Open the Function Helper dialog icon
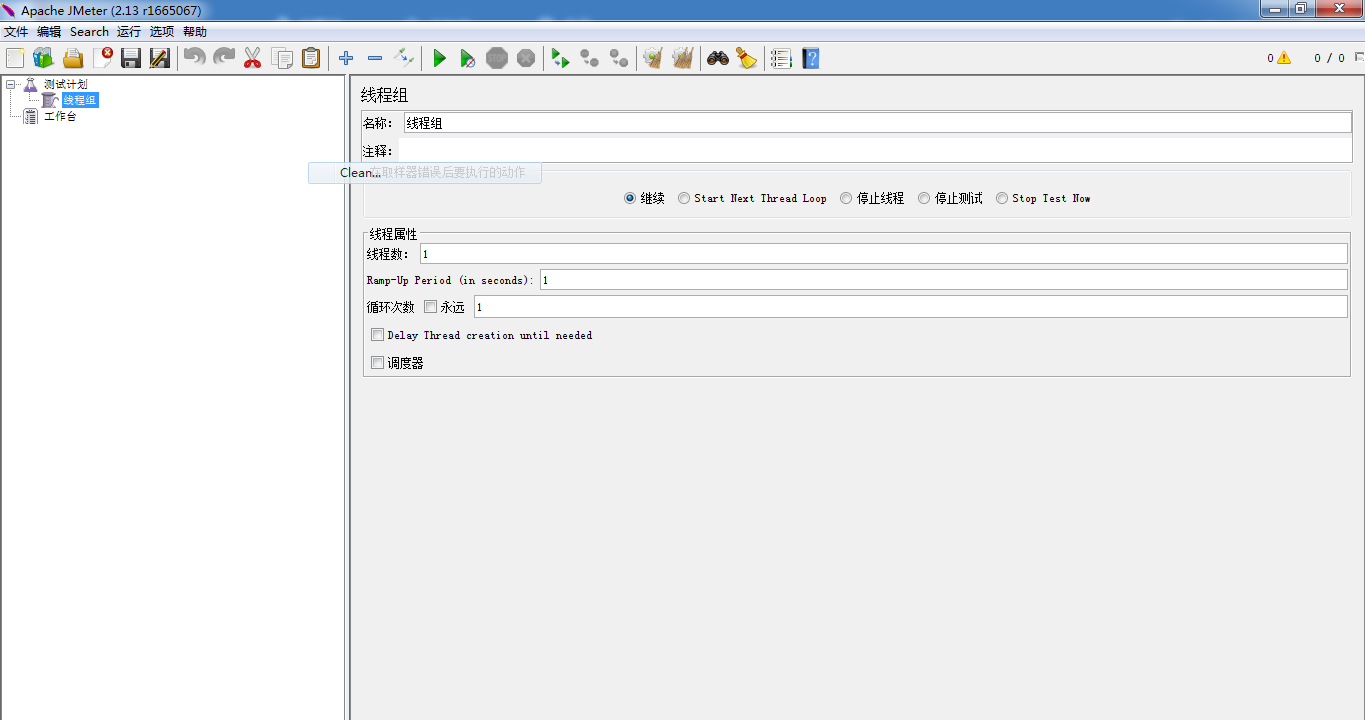 781,58
